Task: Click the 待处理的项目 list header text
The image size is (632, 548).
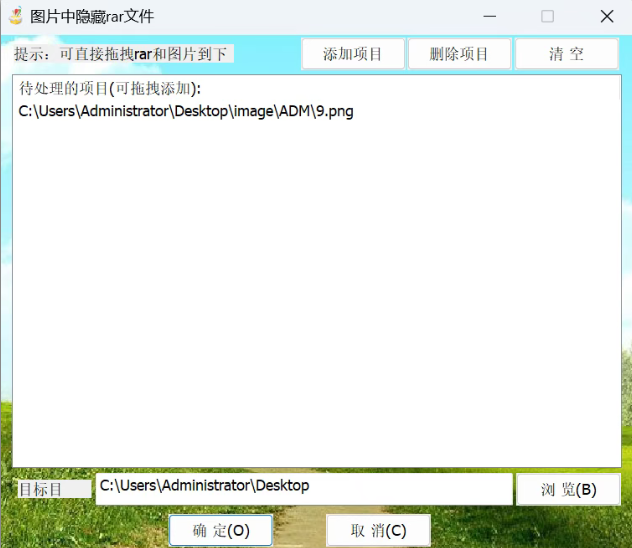Action: [111, 89]
